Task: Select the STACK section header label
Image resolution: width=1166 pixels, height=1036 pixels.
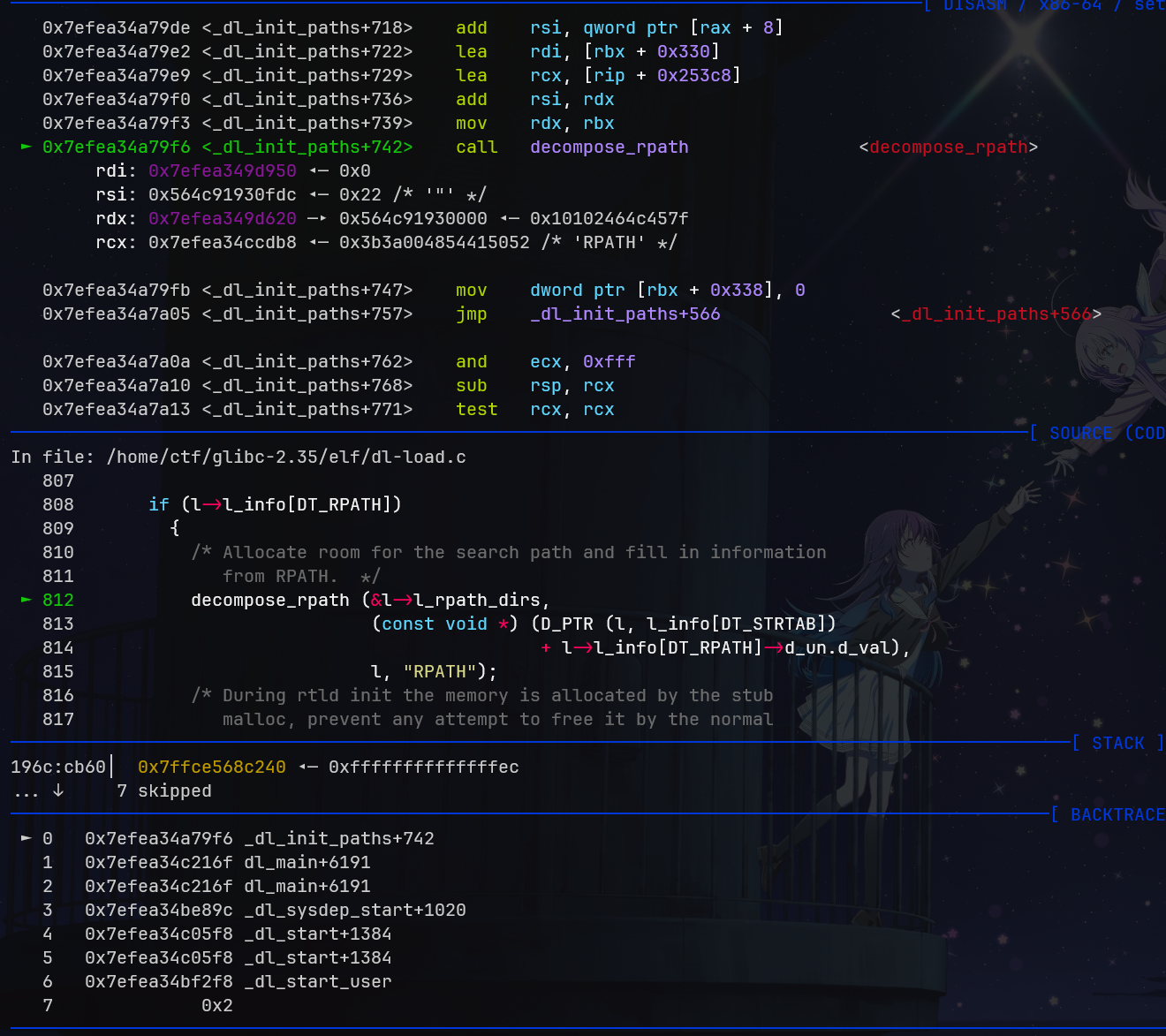Action: [x=1117, y=743]
